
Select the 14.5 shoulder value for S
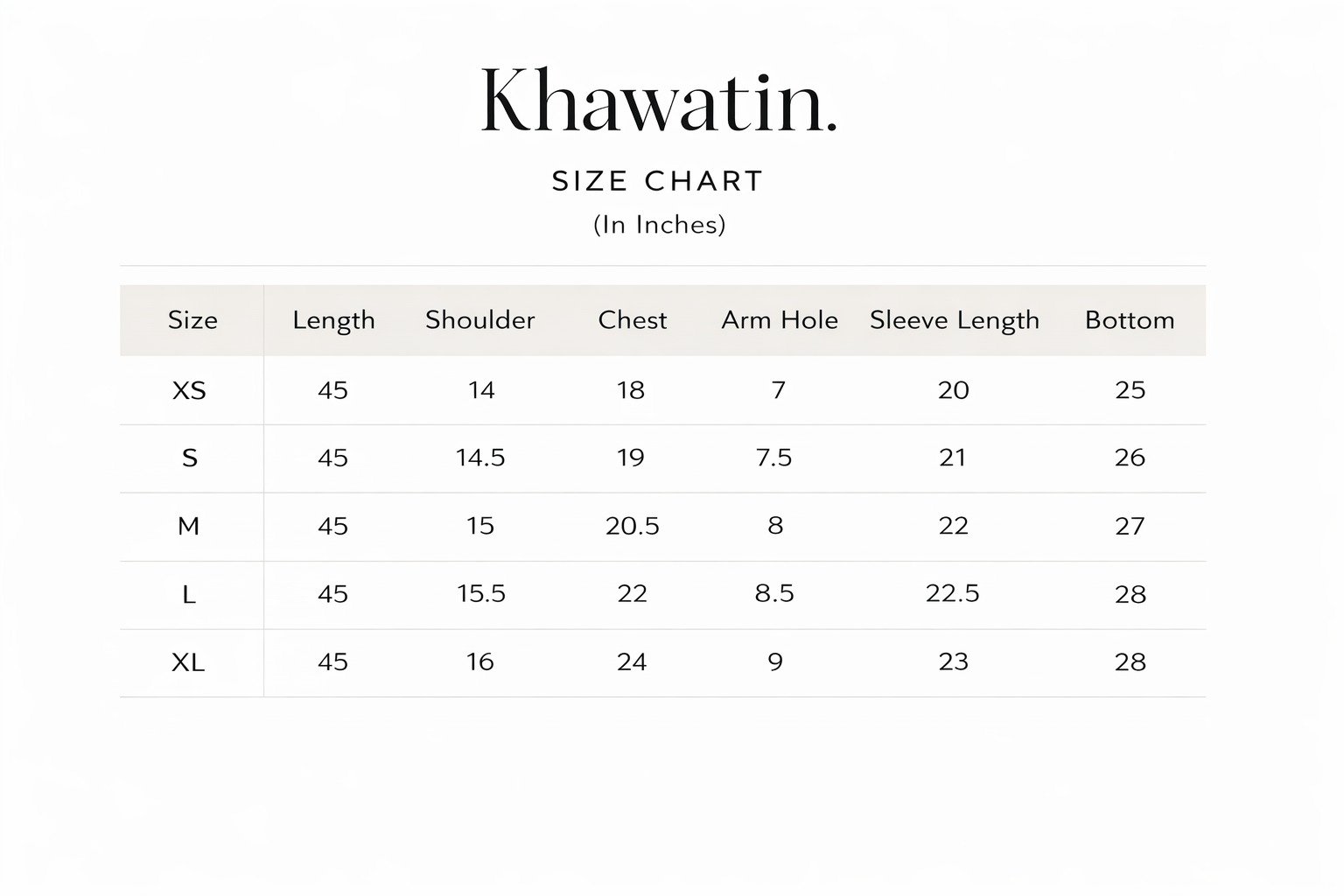click(480, 458)
